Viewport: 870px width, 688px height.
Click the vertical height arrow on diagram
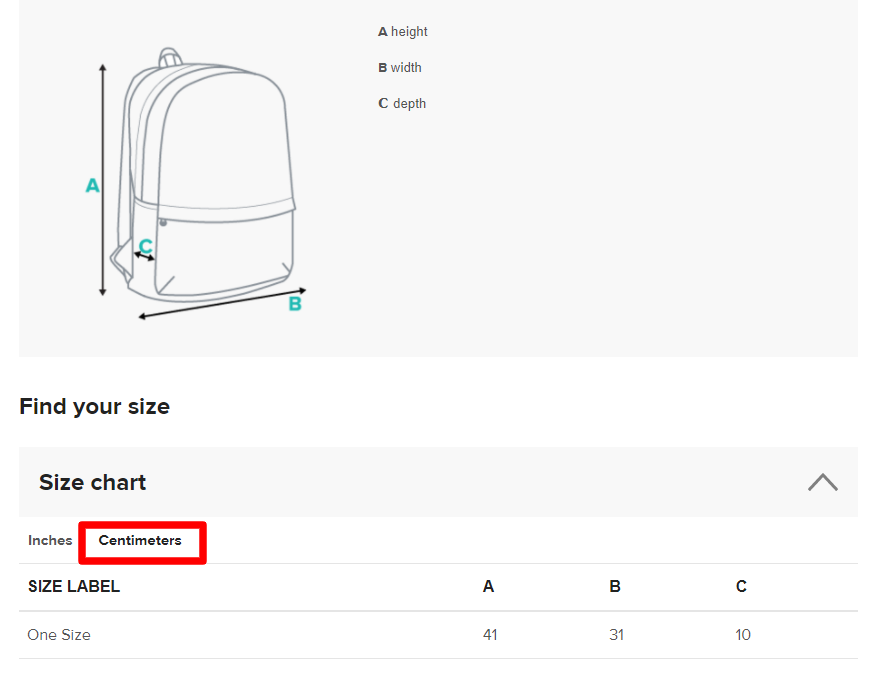[103, 180]
